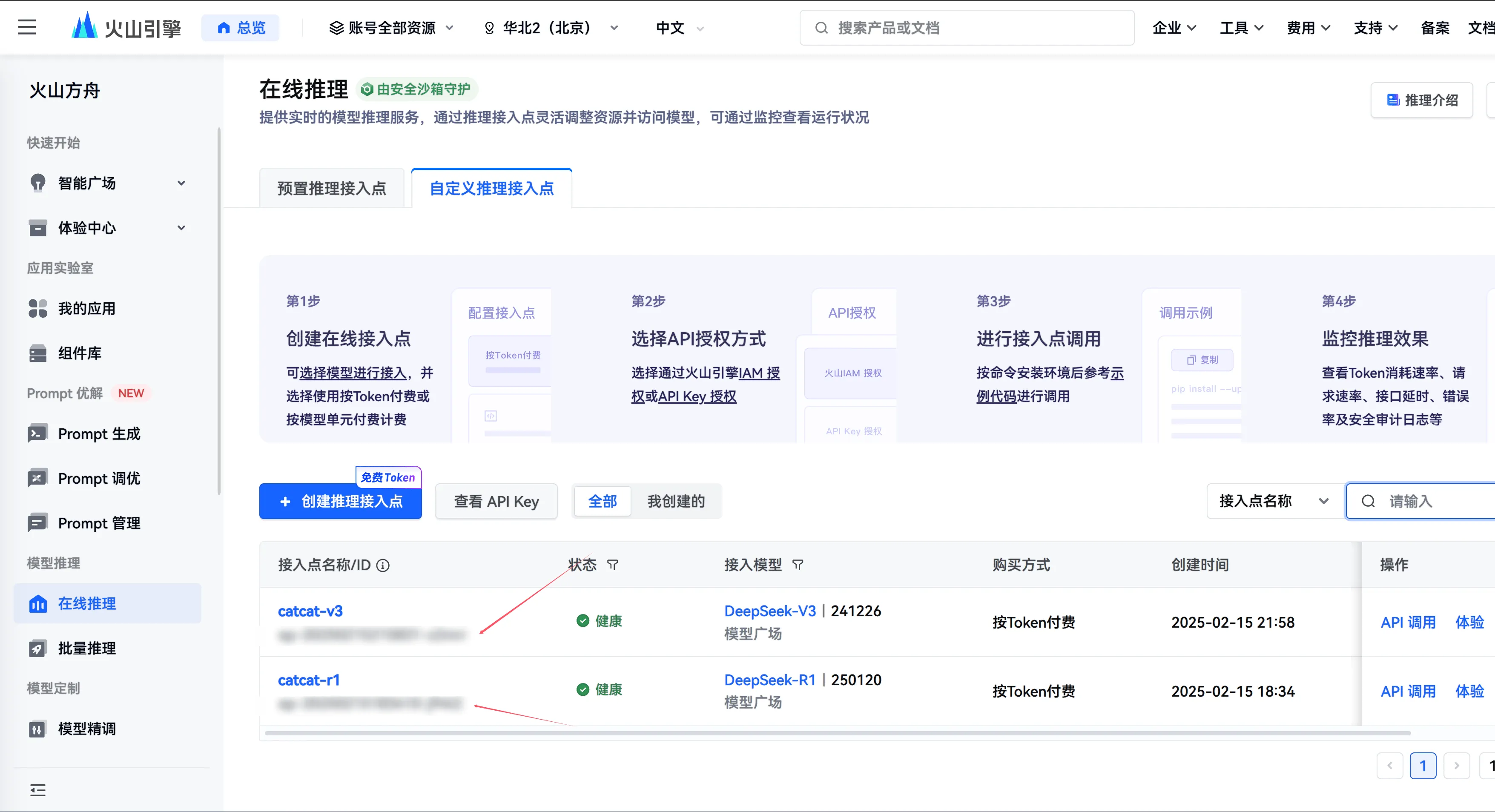Select 自定义推理接入点 tab
This screenshot has width=1495, height=812.
click(491, 189)
